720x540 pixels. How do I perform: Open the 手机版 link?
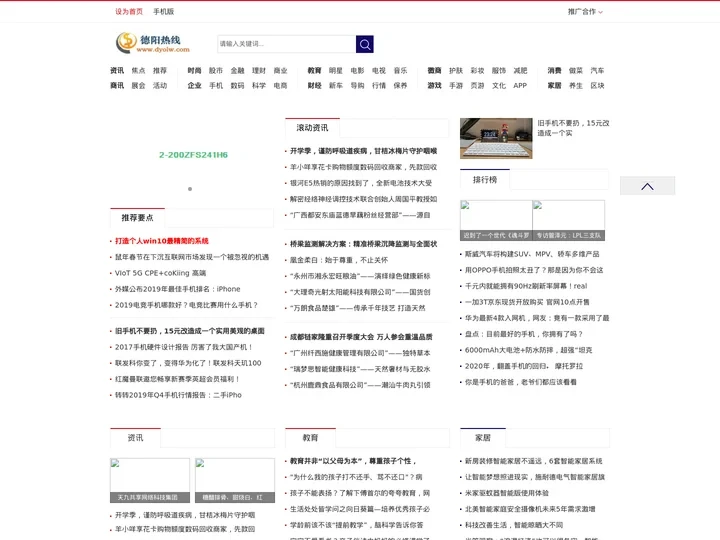pos(163,11)
